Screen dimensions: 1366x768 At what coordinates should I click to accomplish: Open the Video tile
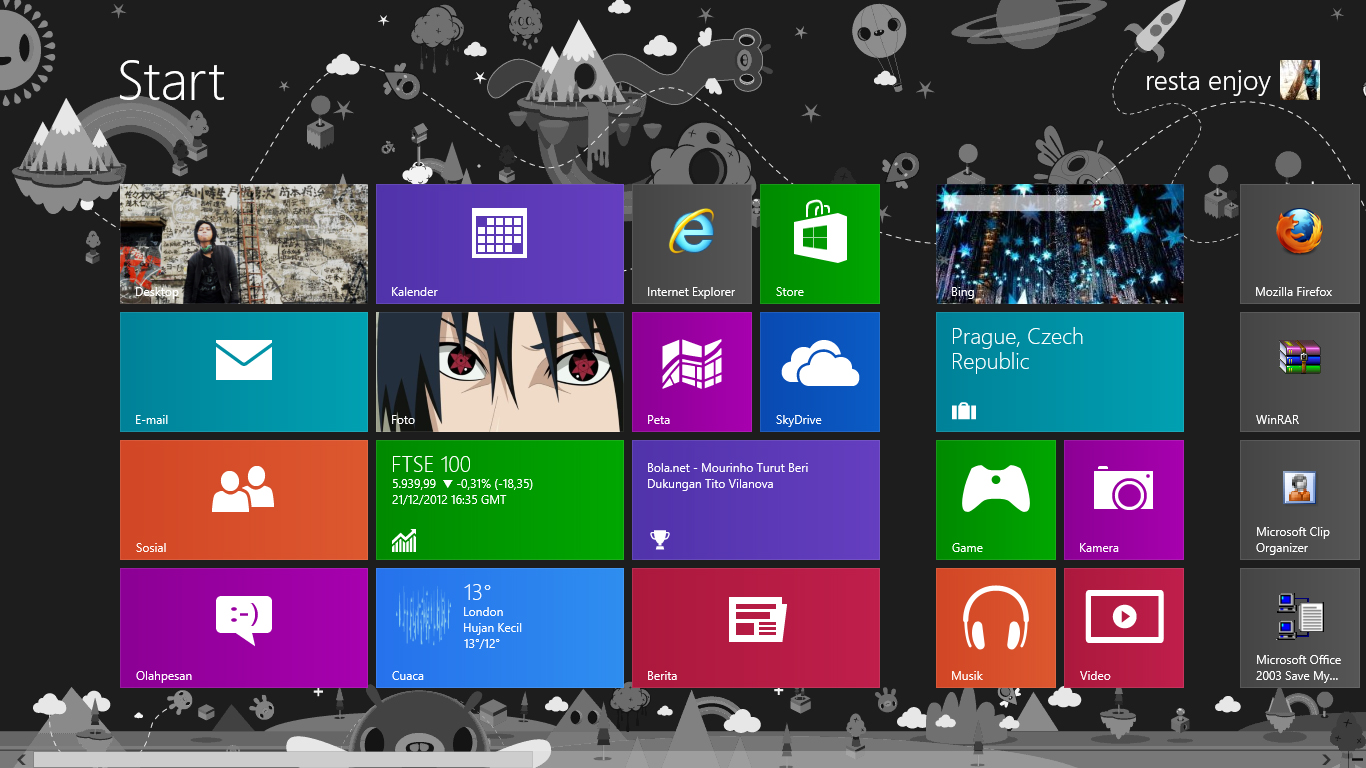(x=1124, y=628)
